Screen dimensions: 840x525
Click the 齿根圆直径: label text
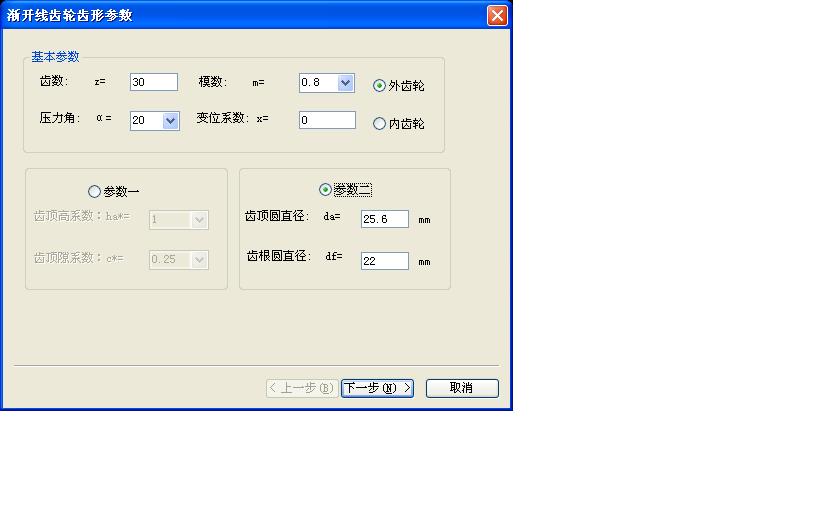[x=279, y=257]
